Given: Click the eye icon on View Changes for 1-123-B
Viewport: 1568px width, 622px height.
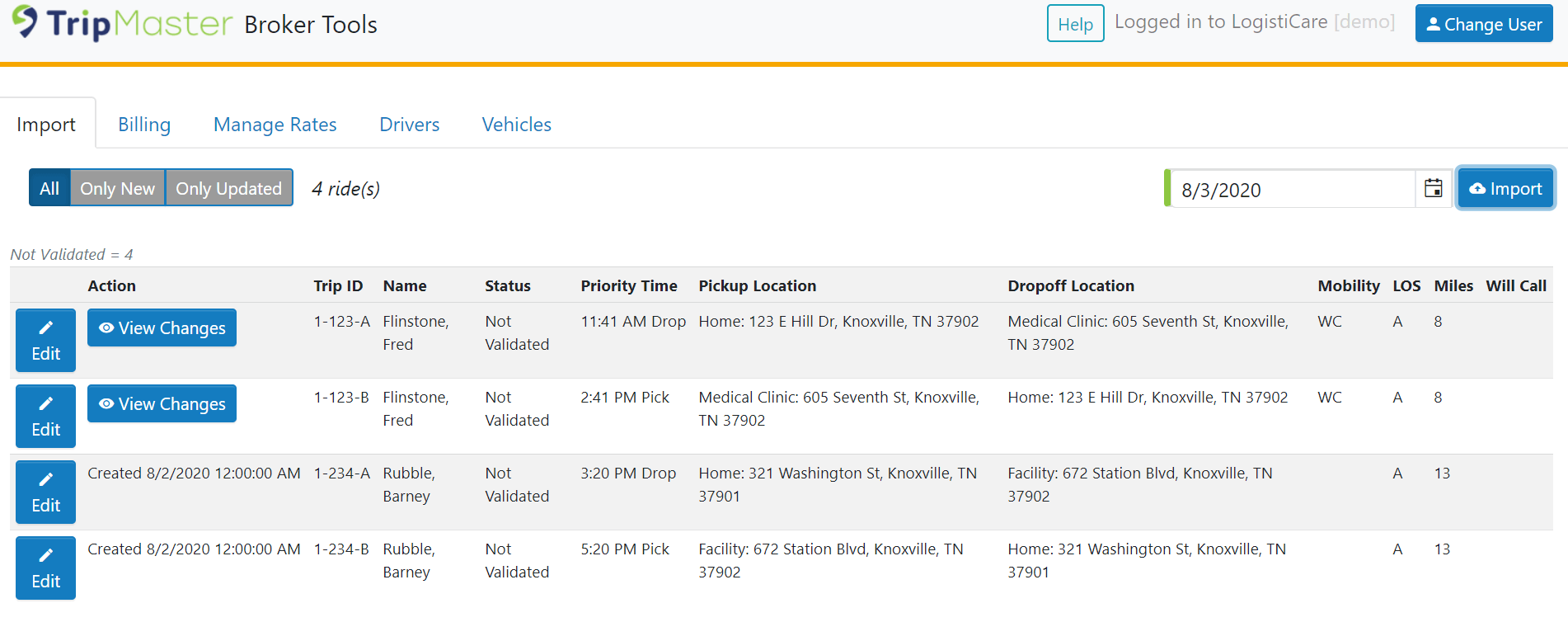Looking at the screenshot, I should point(106,403).
